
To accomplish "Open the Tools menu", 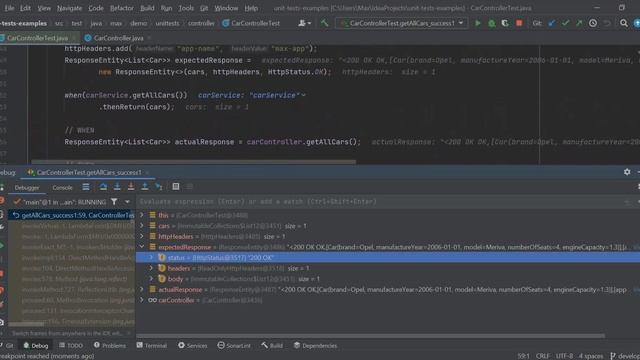I will 186,8.
